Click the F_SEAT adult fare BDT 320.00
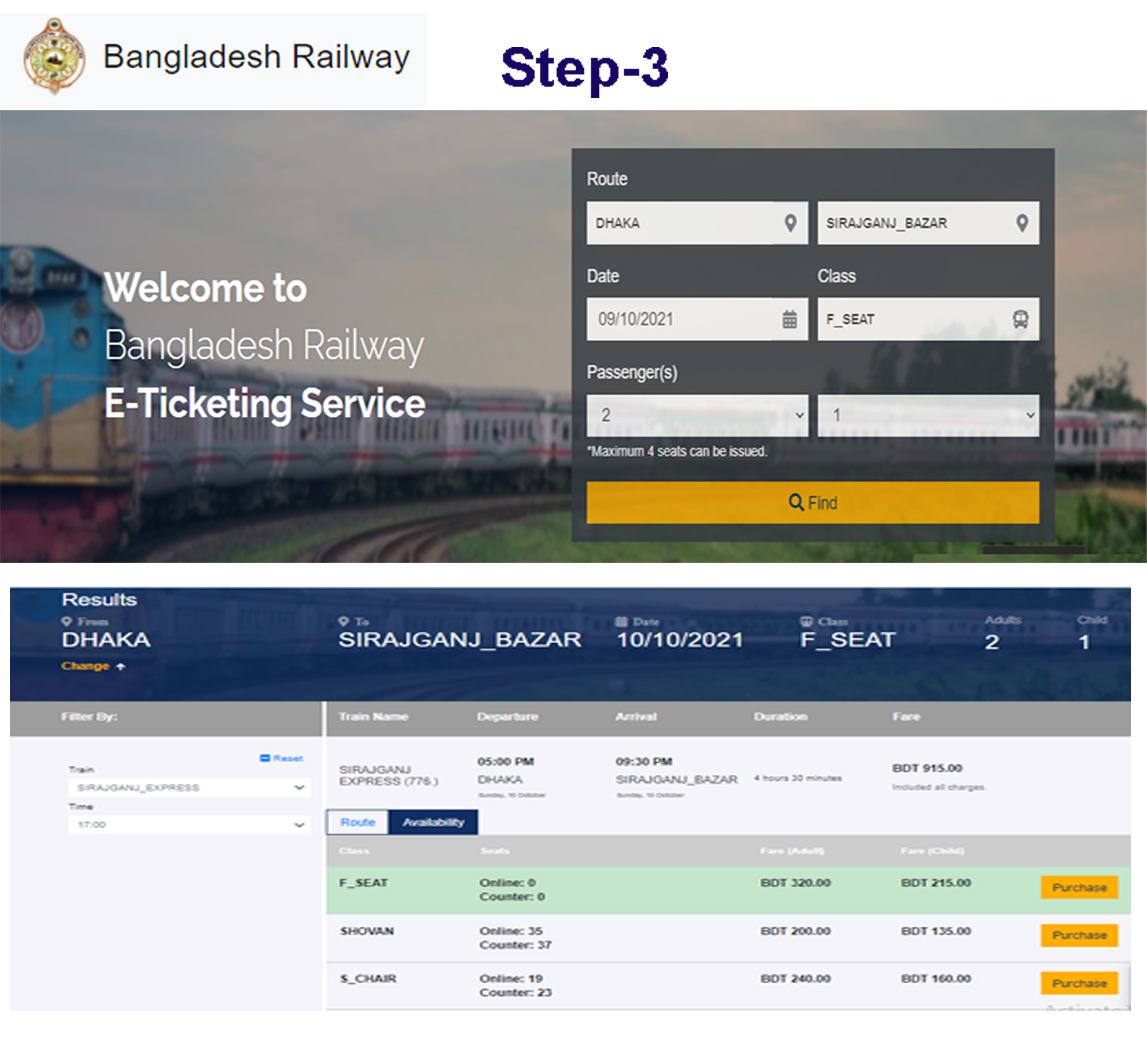1147x1057 pixels. (x=795, y=883)
